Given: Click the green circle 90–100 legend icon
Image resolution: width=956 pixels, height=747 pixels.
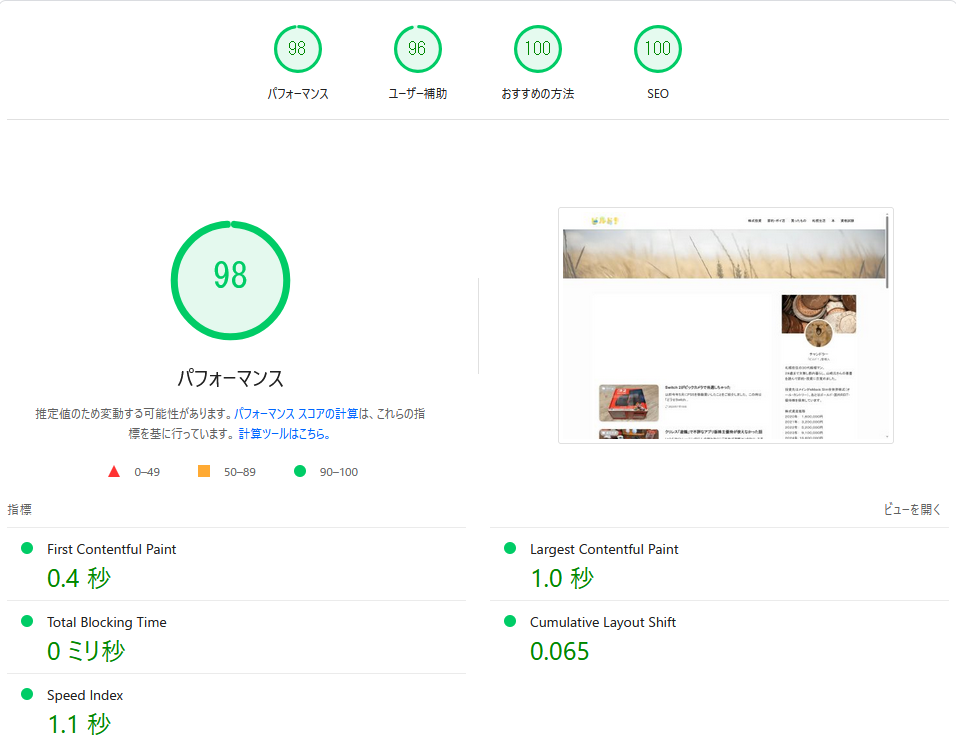Looking at the screenshot, I should pos(300,471).
